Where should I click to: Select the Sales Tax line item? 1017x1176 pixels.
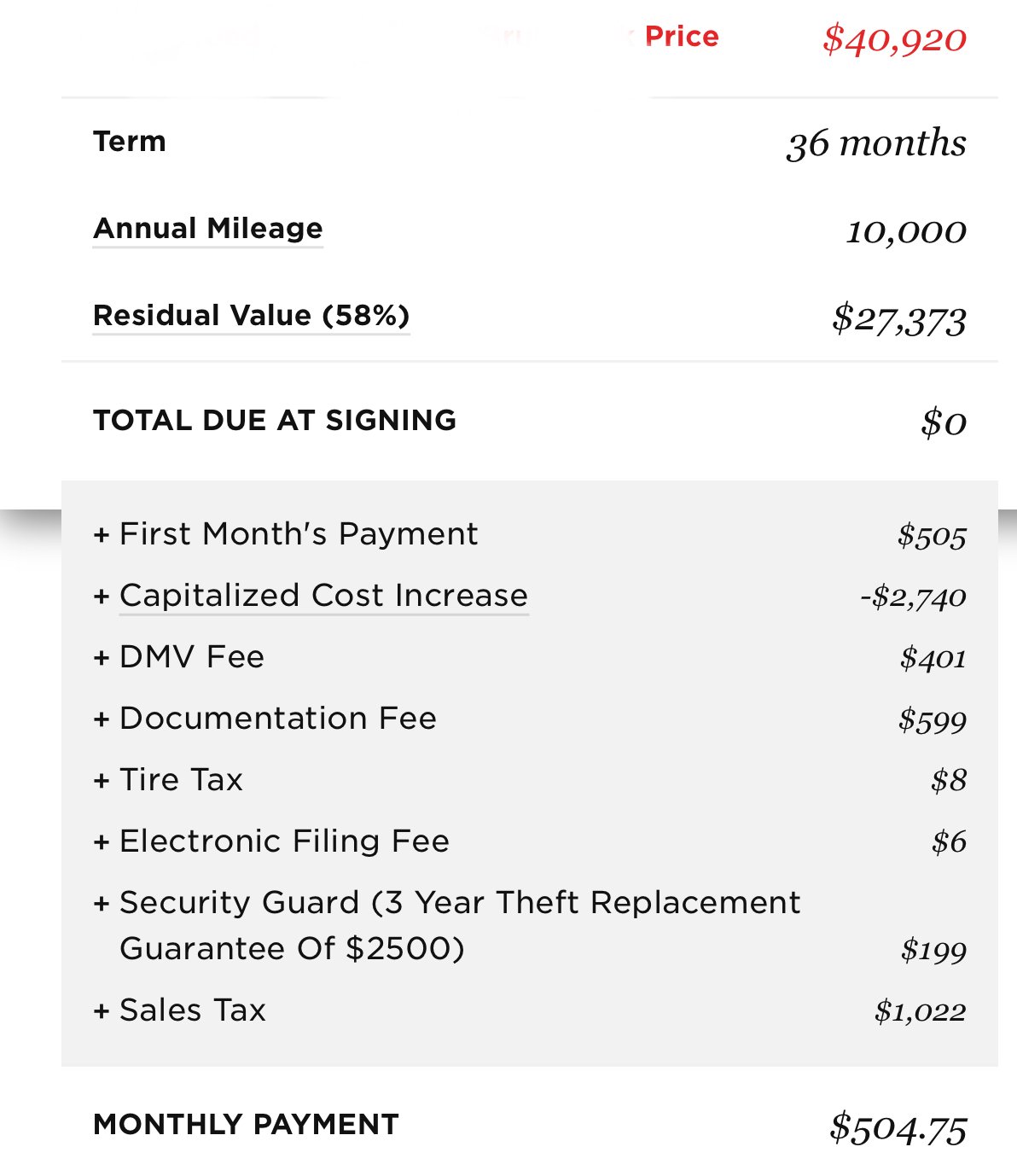click(x=530, y=1010)
